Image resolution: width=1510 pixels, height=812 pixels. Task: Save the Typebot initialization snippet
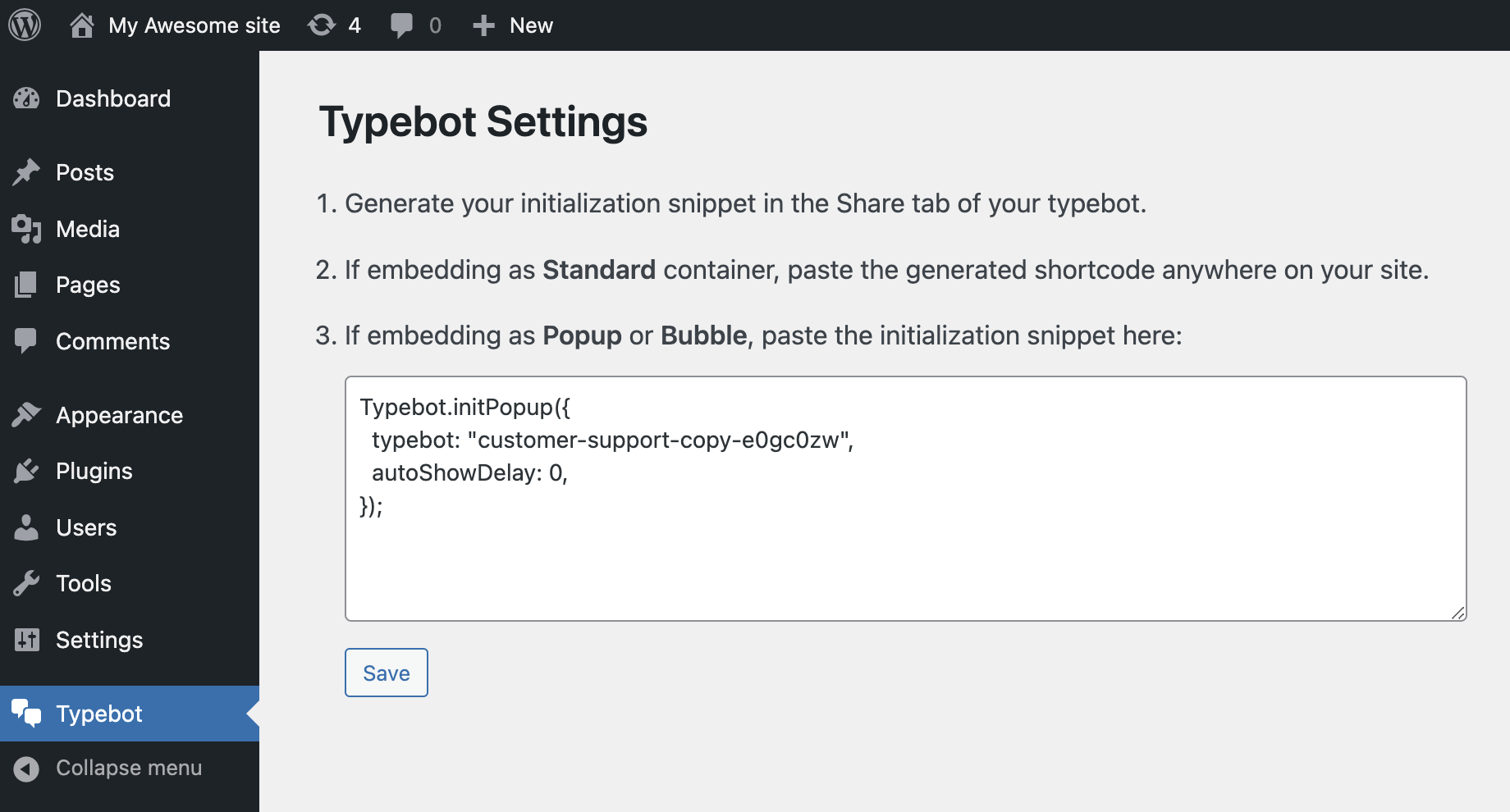(x=386, y=672)
